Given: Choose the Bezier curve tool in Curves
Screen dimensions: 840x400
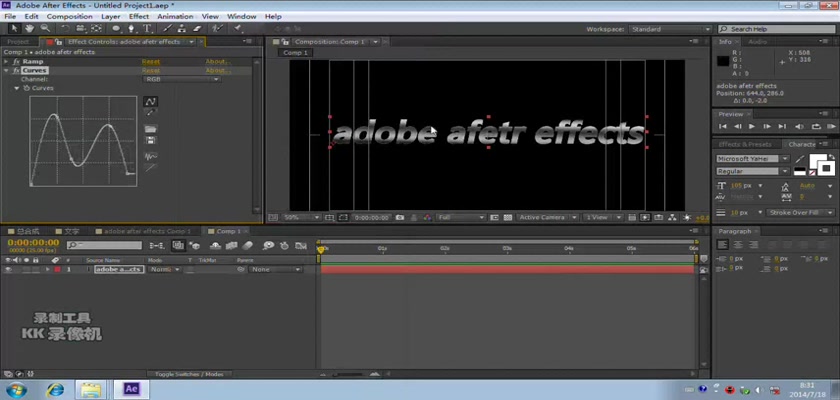Looking at the screenshot, I should [151, 101].
